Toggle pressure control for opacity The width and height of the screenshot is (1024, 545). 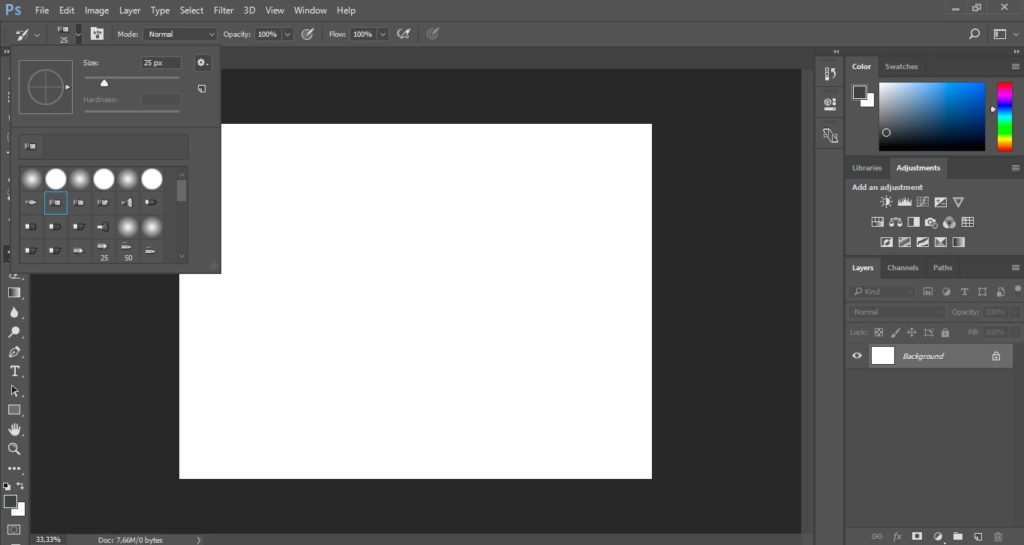click(308, 34)
